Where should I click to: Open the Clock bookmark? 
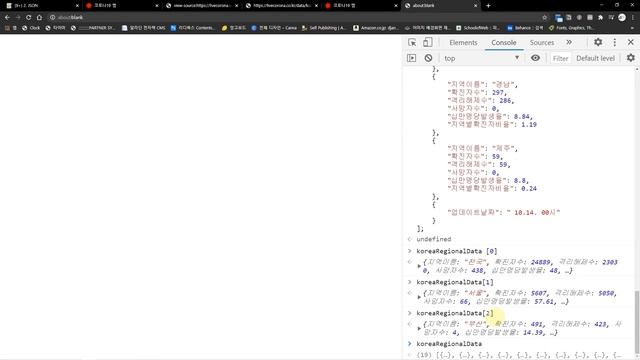(31, 28)
